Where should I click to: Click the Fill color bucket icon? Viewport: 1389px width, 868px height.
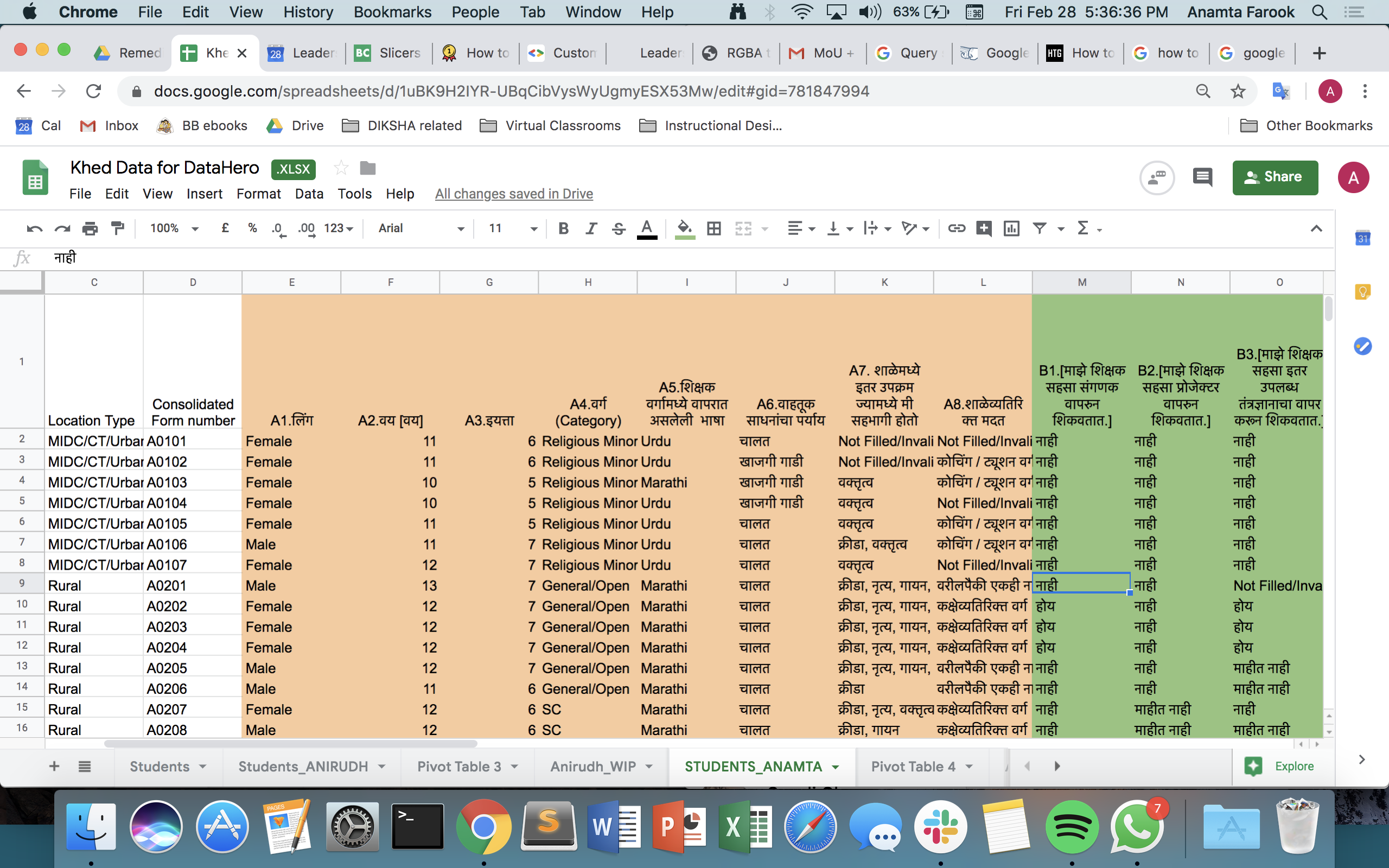683,228
